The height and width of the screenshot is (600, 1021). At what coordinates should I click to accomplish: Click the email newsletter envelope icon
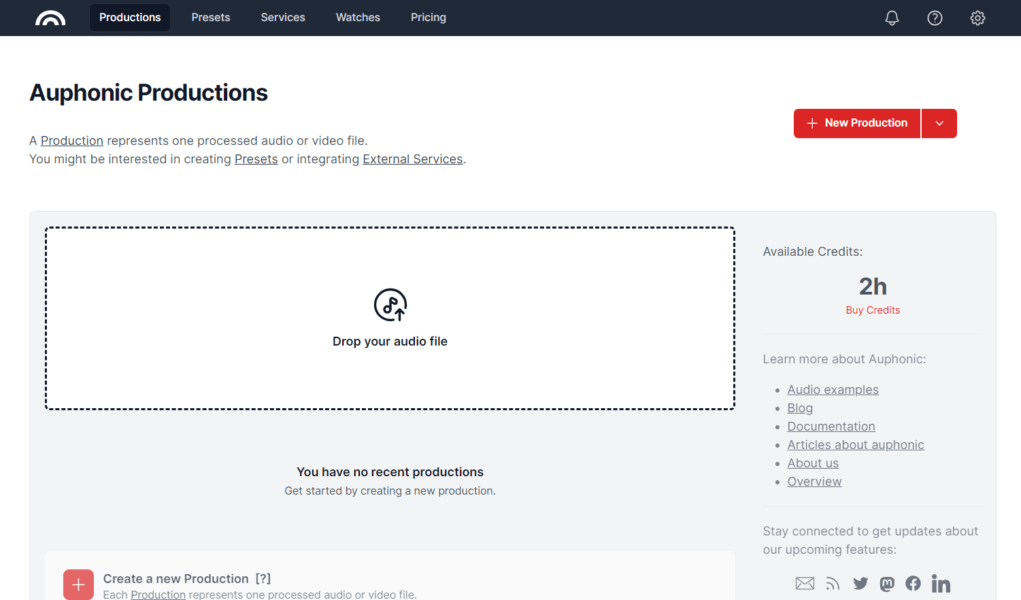pos(805,583)
